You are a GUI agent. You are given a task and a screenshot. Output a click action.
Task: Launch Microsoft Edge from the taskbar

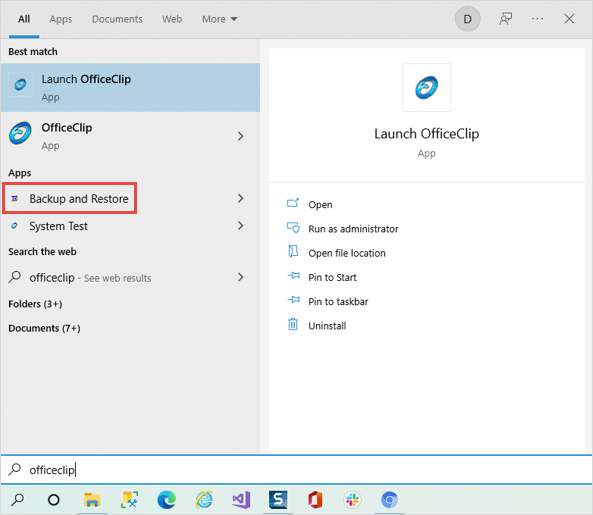click(x=167, y=500)
